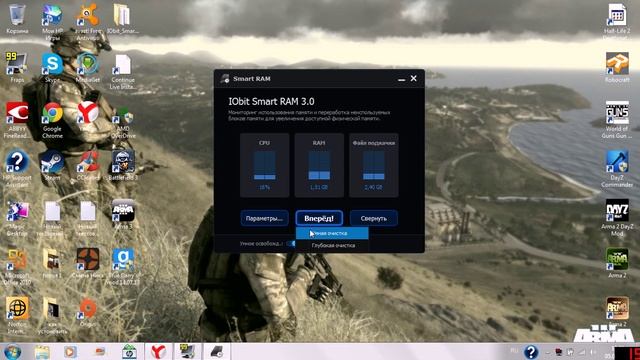Click the Вперёд! button
Screen dimensions: 640x360
(319, 218)
